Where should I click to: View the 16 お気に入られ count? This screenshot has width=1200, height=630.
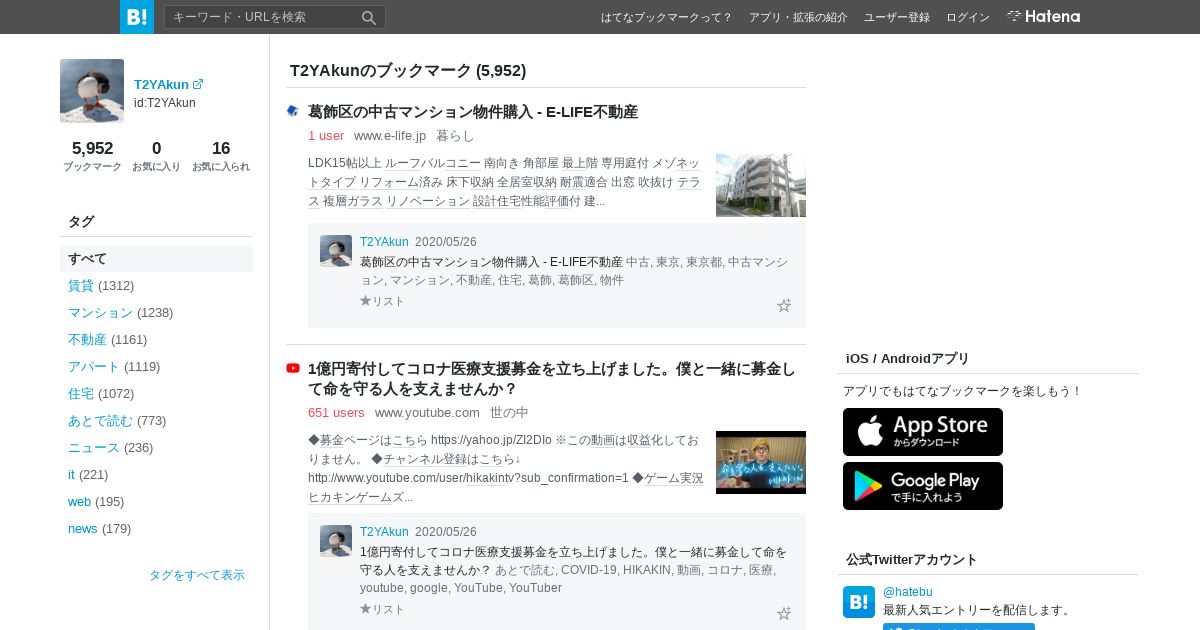(x=221, y=156)
